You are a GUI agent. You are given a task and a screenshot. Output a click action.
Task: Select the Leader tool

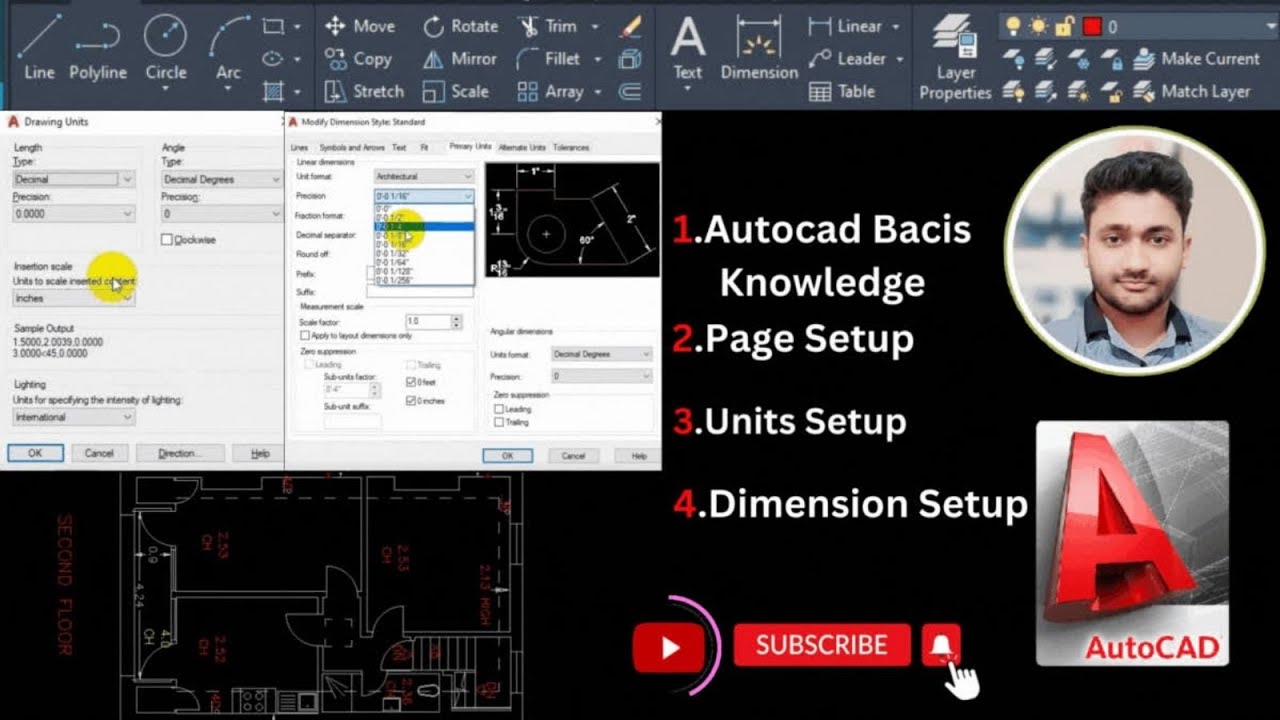point(848,59)
